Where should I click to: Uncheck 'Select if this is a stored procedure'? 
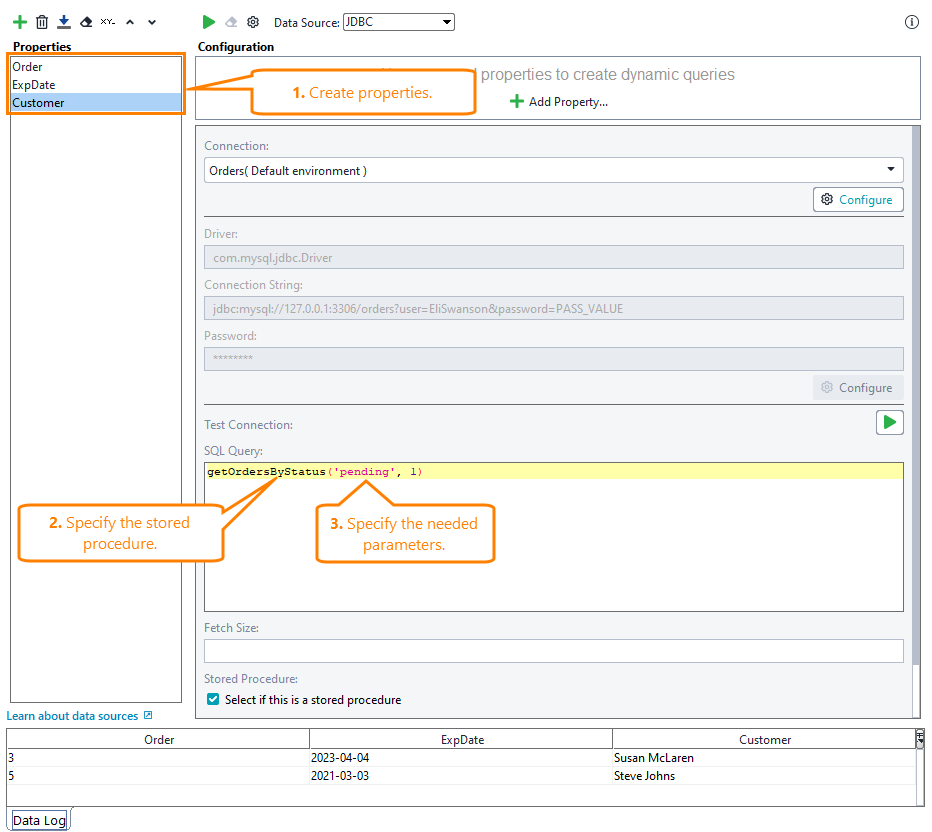(x=212, y=700)
